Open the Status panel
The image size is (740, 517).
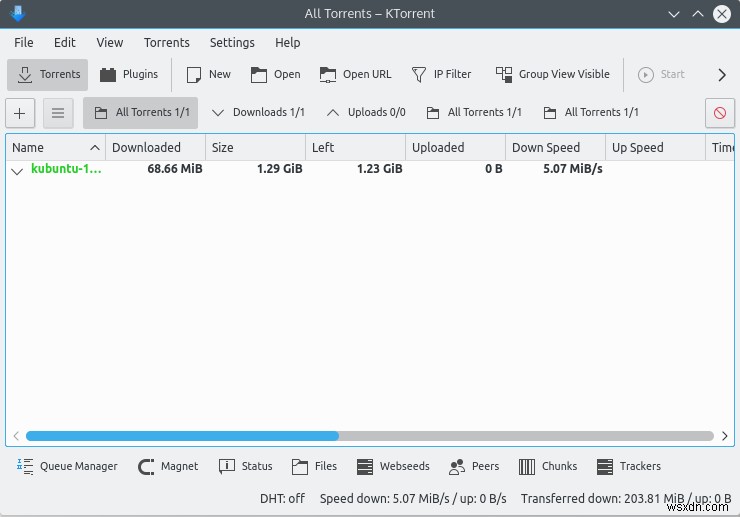[x=245, y=466]
